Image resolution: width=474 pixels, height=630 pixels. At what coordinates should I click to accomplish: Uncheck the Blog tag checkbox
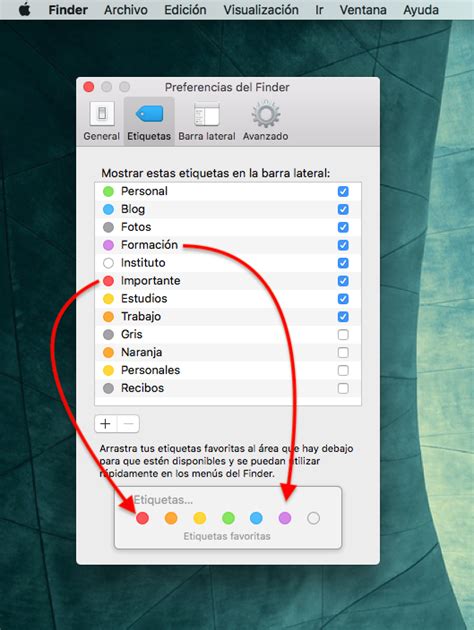click(343, 209)
